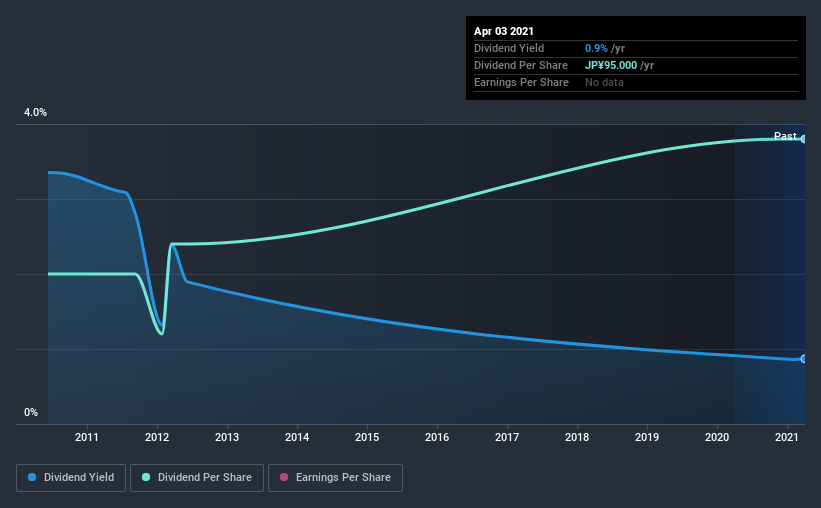Click the 4.0% y-axis label
Screen dimensions: 821x508
click(35, 112)
